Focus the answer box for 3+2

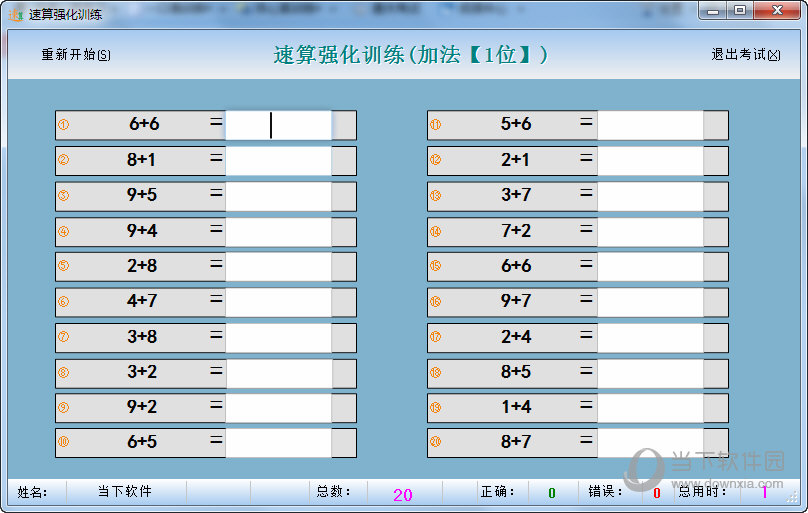click(279, 373)
